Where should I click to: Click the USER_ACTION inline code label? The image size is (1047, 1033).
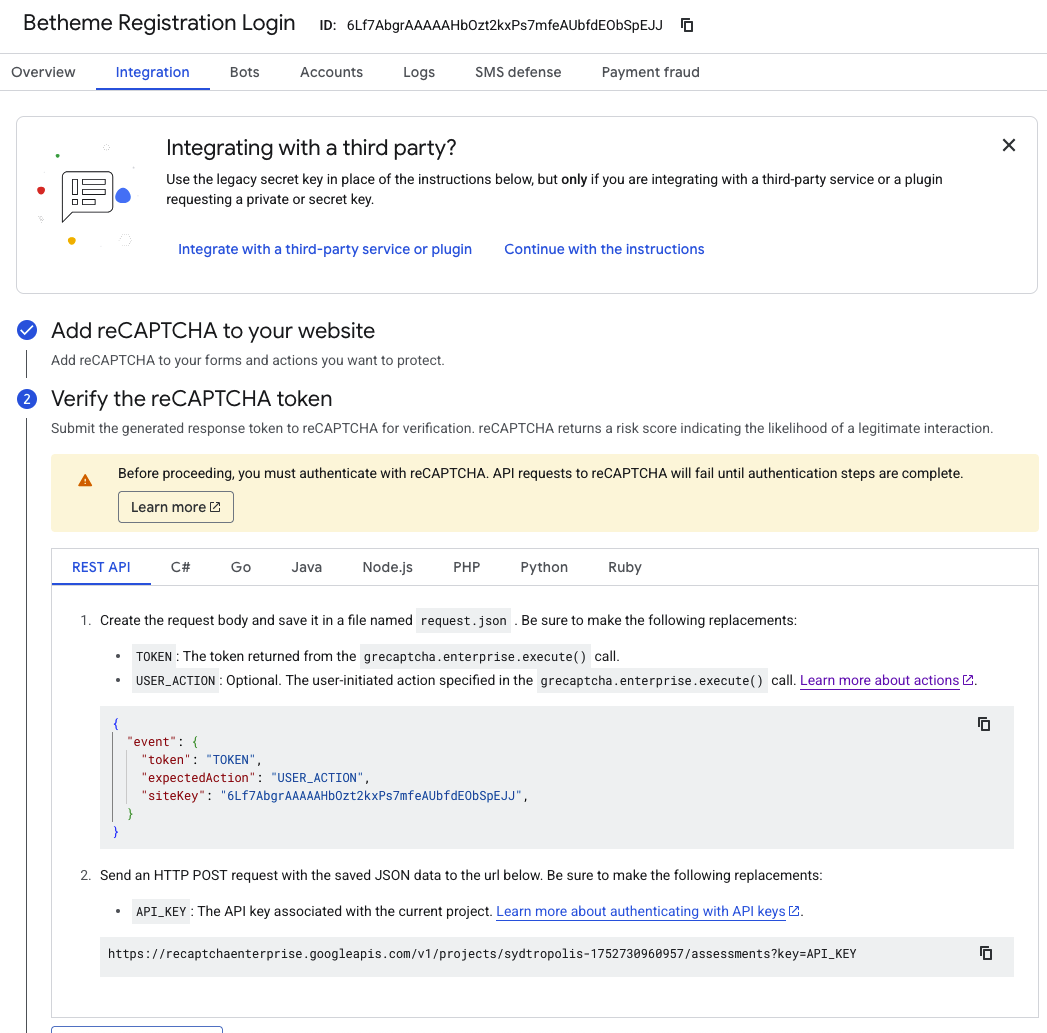175,680
